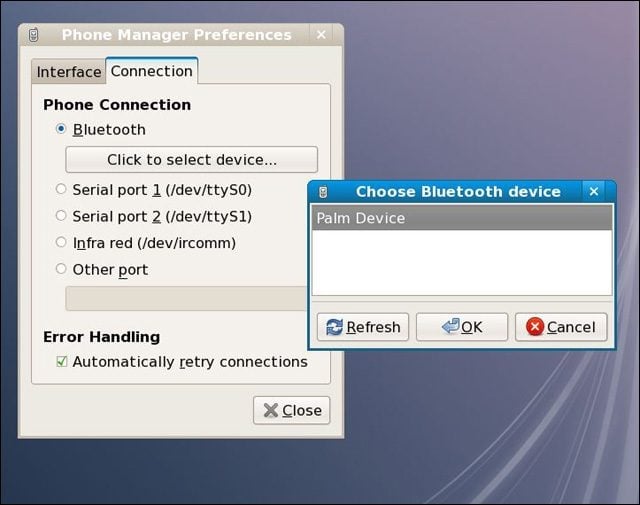Choose Serial port 2 (/dev/ttyS1) option

[61, 216]
